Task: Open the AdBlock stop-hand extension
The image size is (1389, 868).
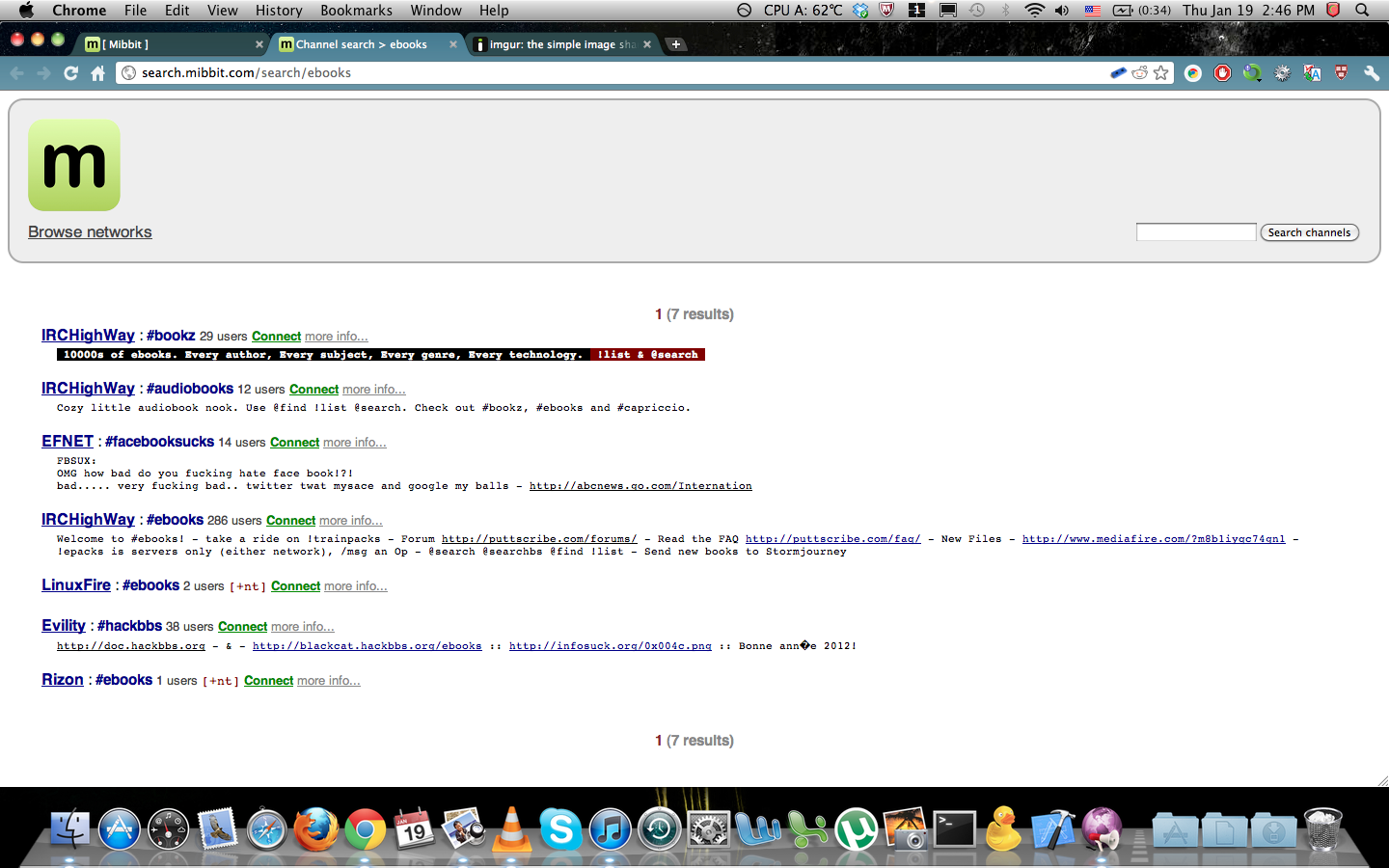Action: [1223, 73]
